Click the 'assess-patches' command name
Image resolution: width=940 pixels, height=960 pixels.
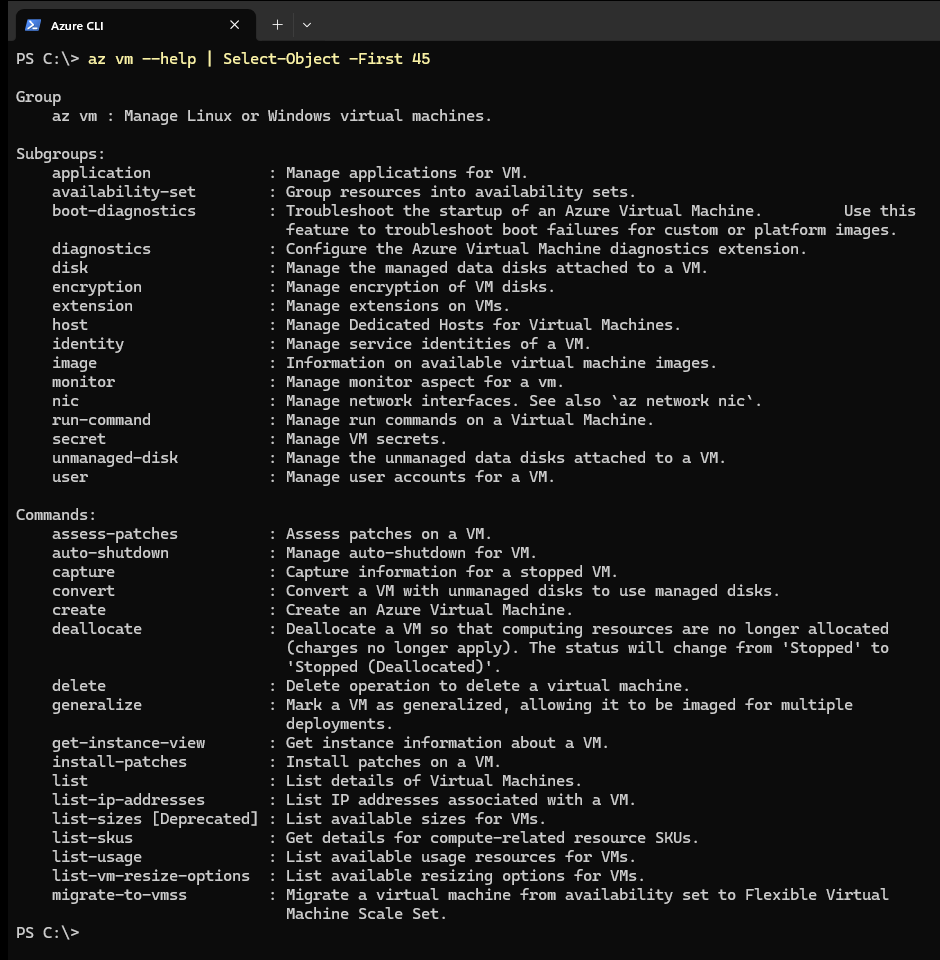point(115,534)
